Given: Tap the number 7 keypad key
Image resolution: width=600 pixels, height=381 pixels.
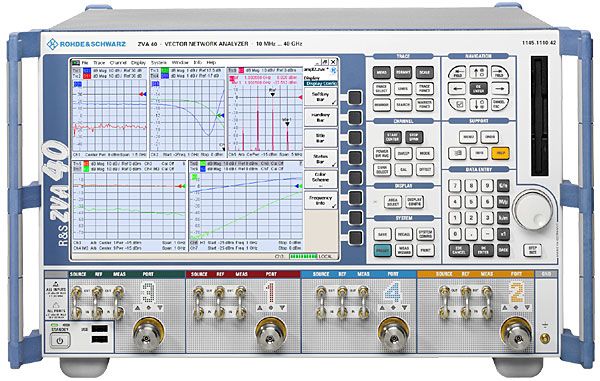Looking at the screenshot, I should [x=455, y=186].
